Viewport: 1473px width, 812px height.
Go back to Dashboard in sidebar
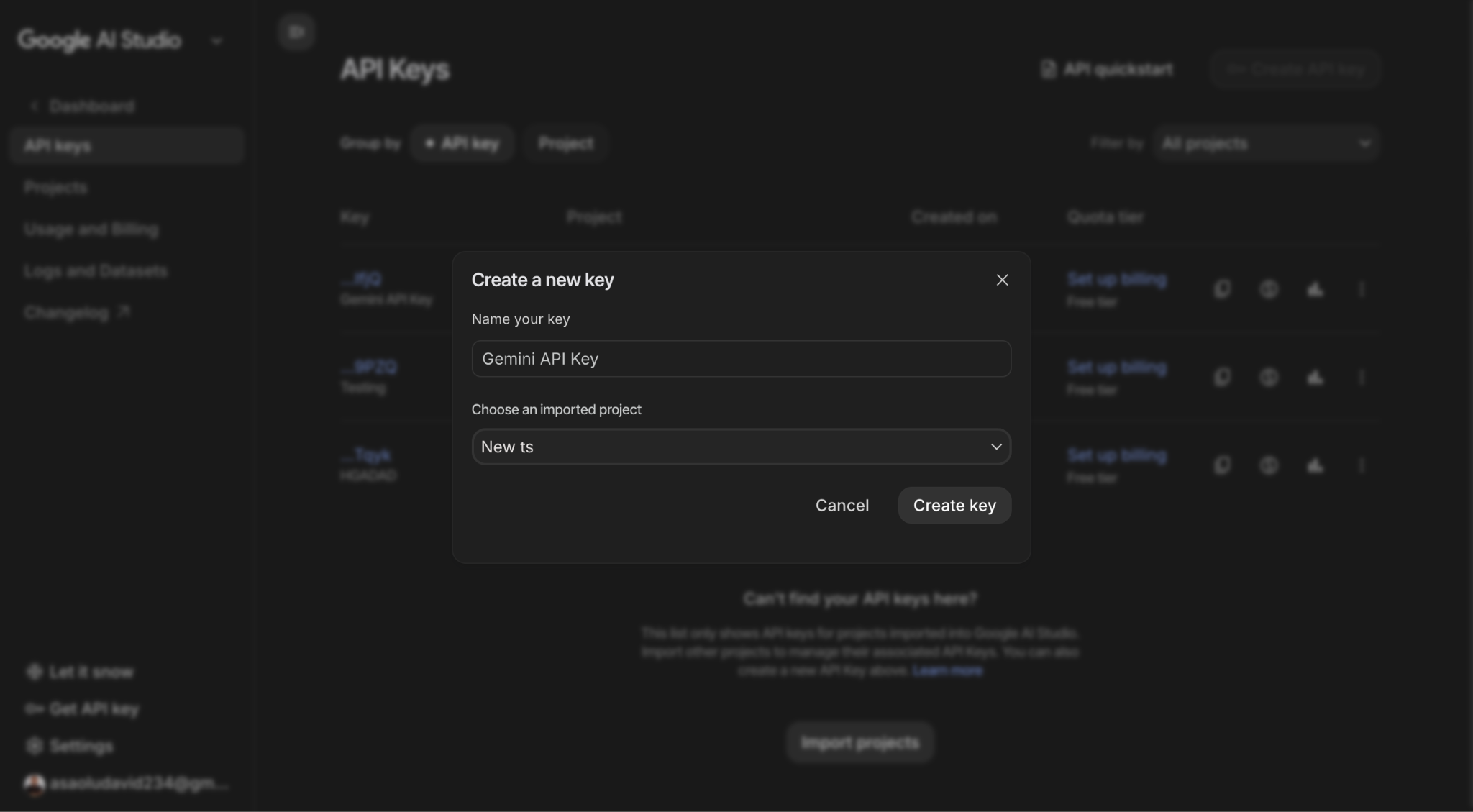[x=83, y=106]
